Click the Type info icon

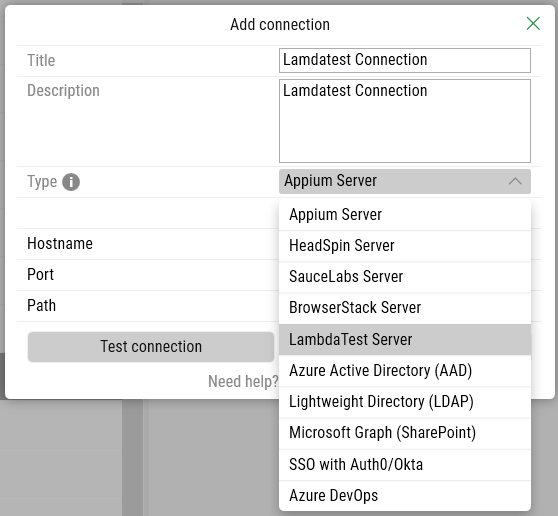tap(71, 182)
